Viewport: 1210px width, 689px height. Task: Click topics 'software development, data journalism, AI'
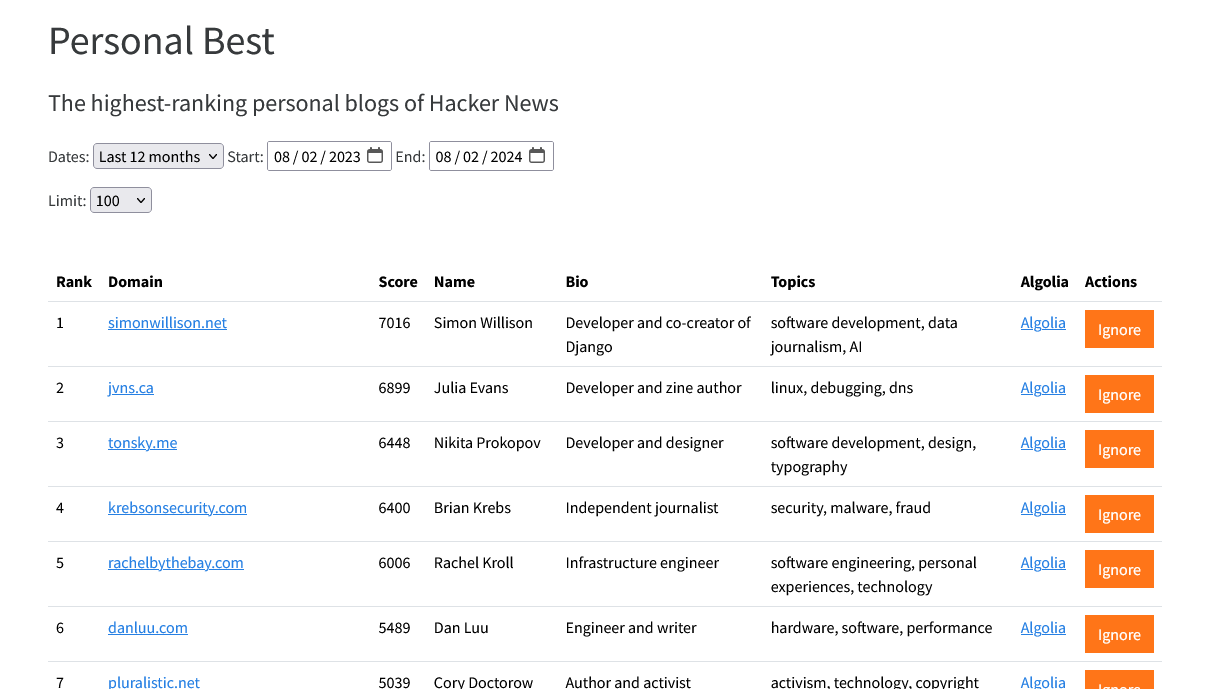pos(864,335)
